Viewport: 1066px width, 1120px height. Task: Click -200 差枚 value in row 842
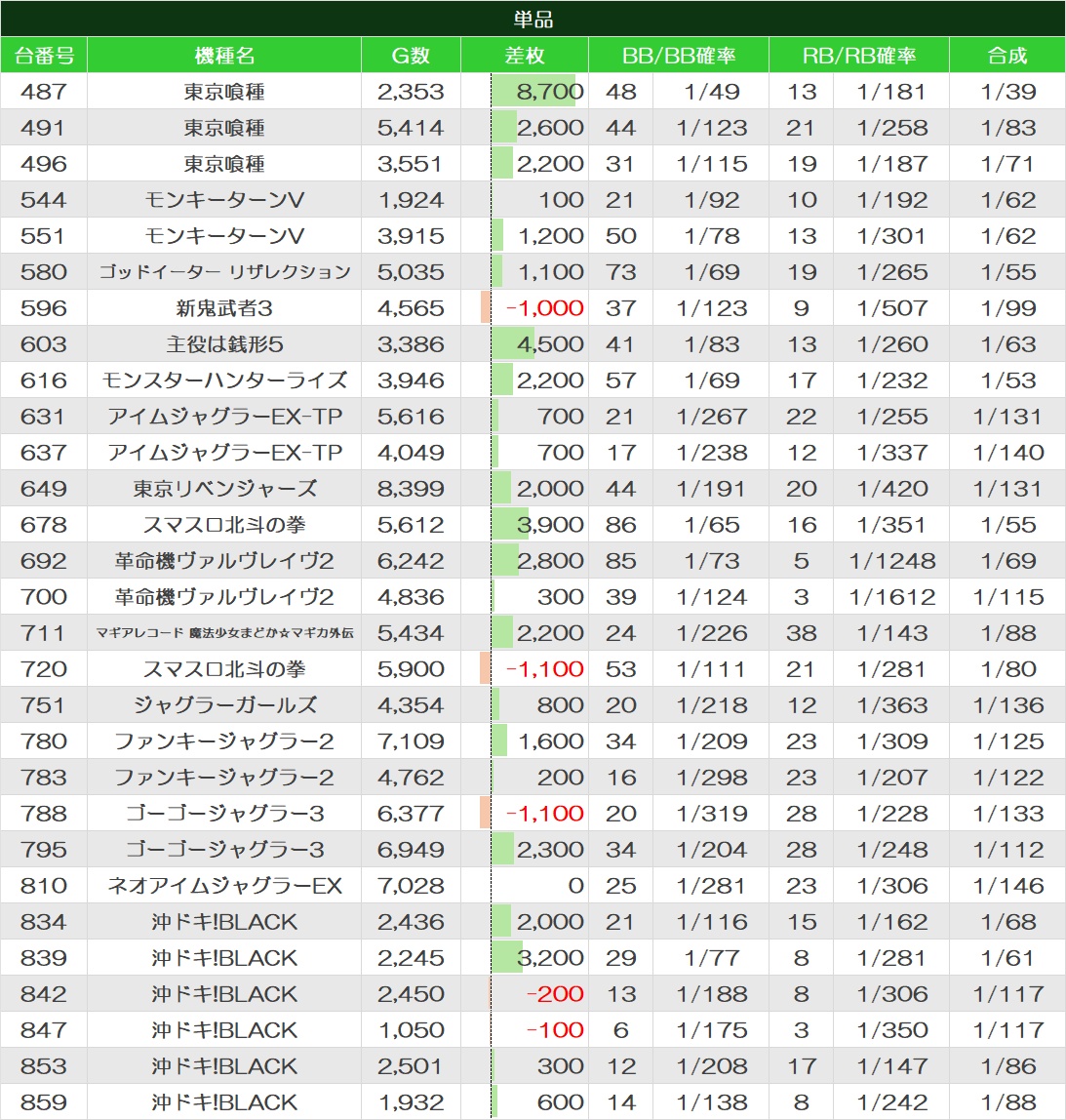[x=555, y=994]
